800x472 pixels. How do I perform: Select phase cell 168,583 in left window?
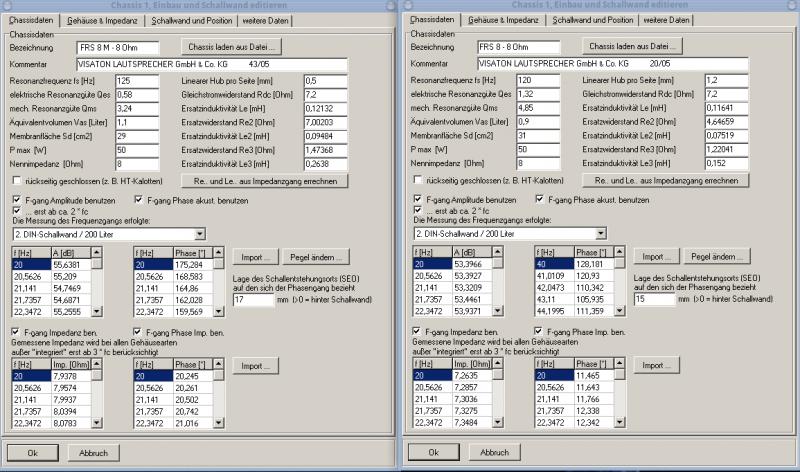193,277
